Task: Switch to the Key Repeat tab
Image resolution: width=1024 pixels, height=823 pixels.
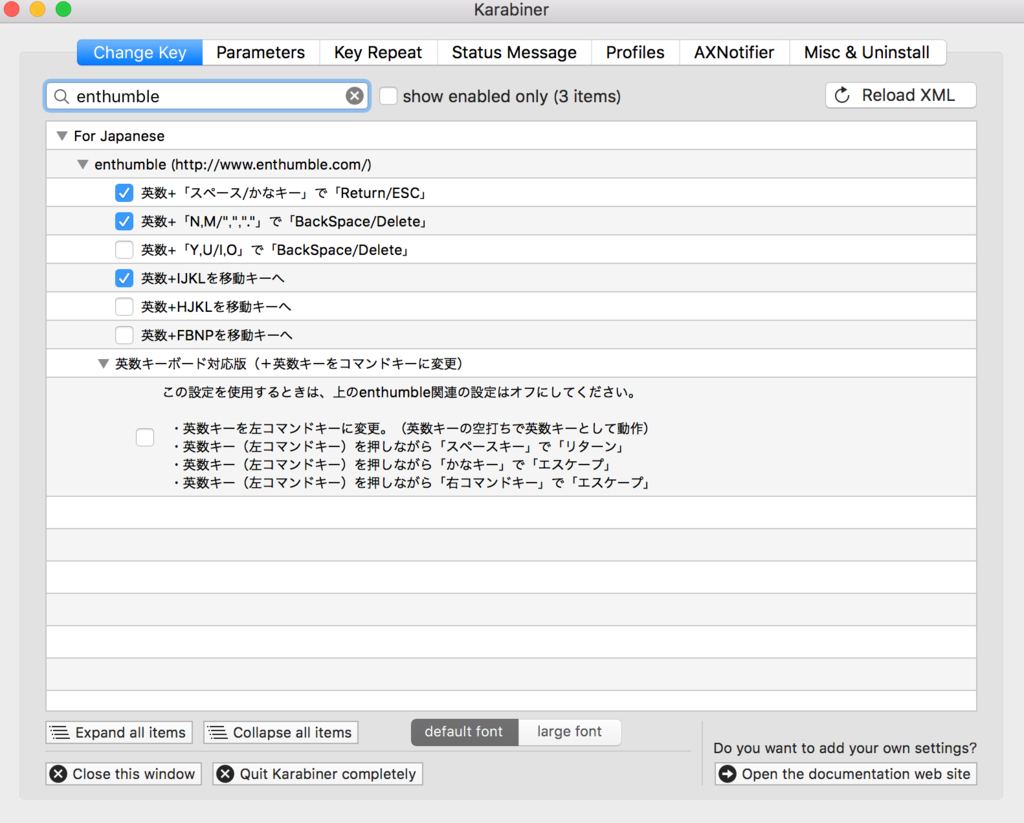Action: [378, 52]
